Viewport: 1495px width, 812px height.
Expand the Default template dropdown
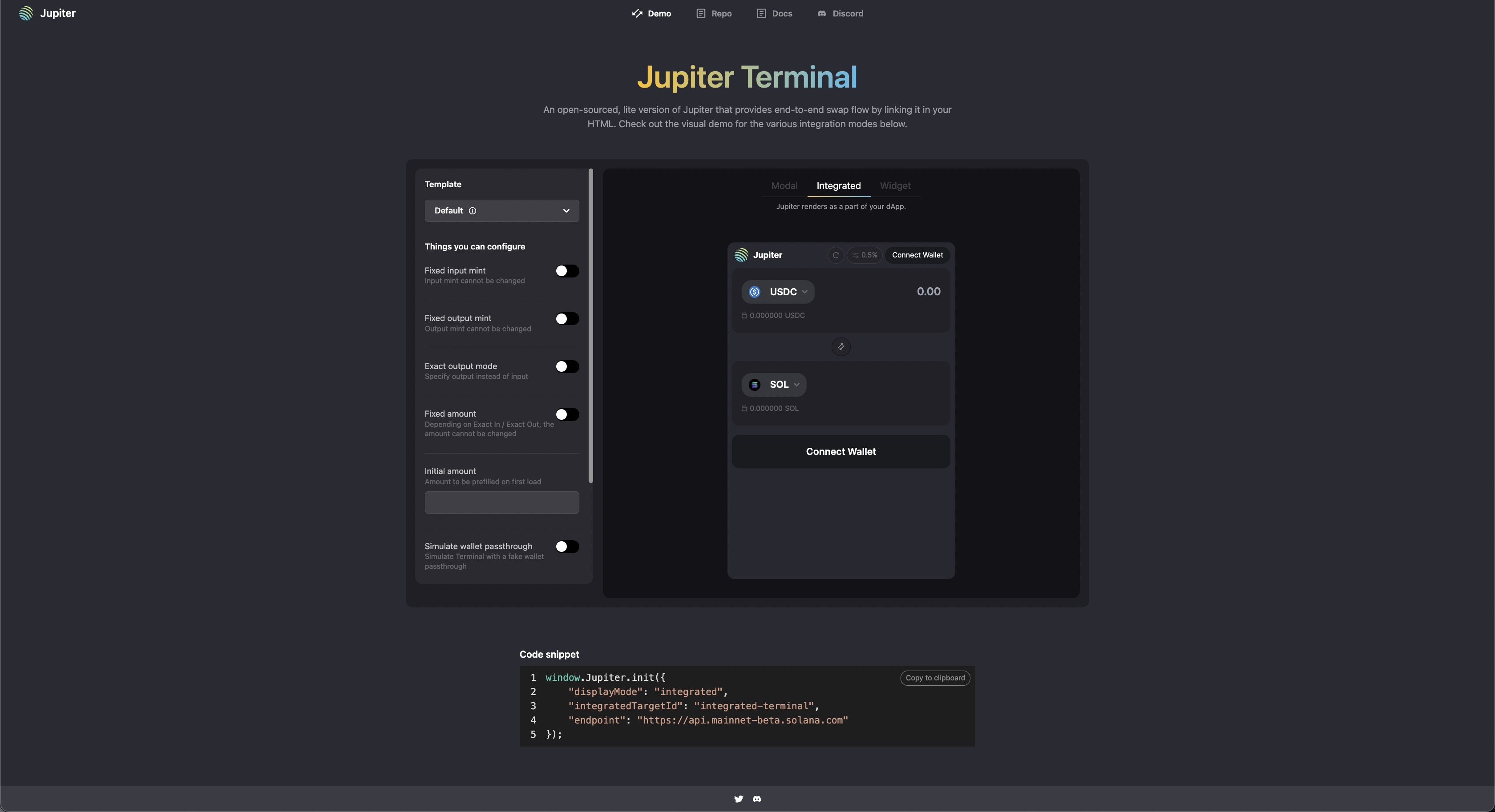501,210
